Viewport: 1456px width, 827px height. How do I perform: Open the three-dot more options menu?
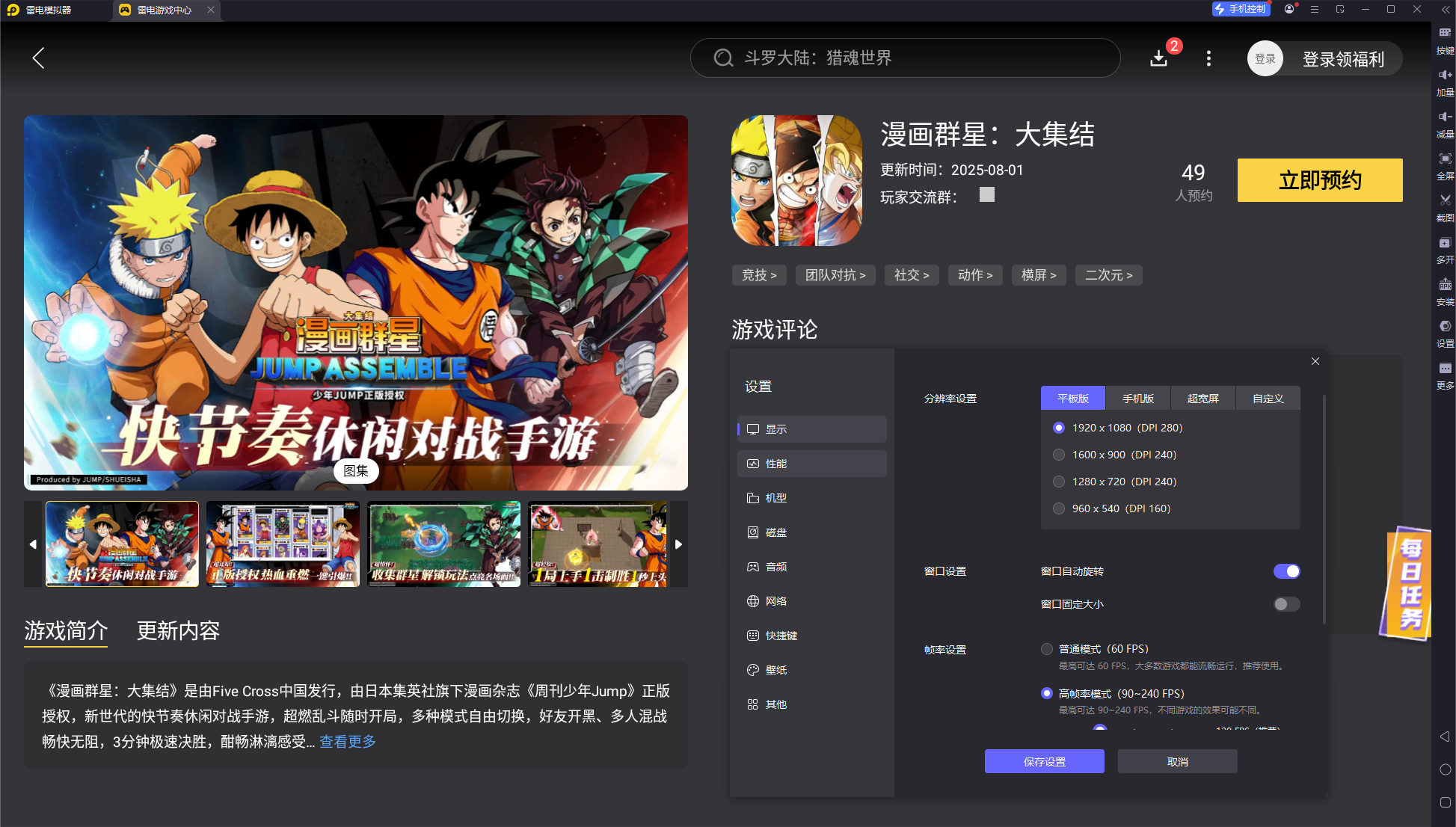(x=1208, y=58)
